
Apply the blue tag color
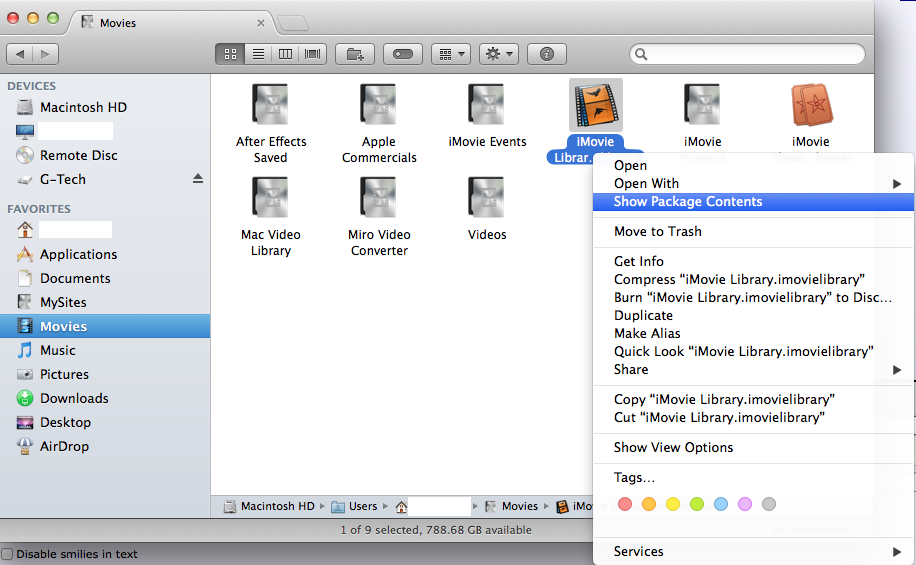point(720,504)
